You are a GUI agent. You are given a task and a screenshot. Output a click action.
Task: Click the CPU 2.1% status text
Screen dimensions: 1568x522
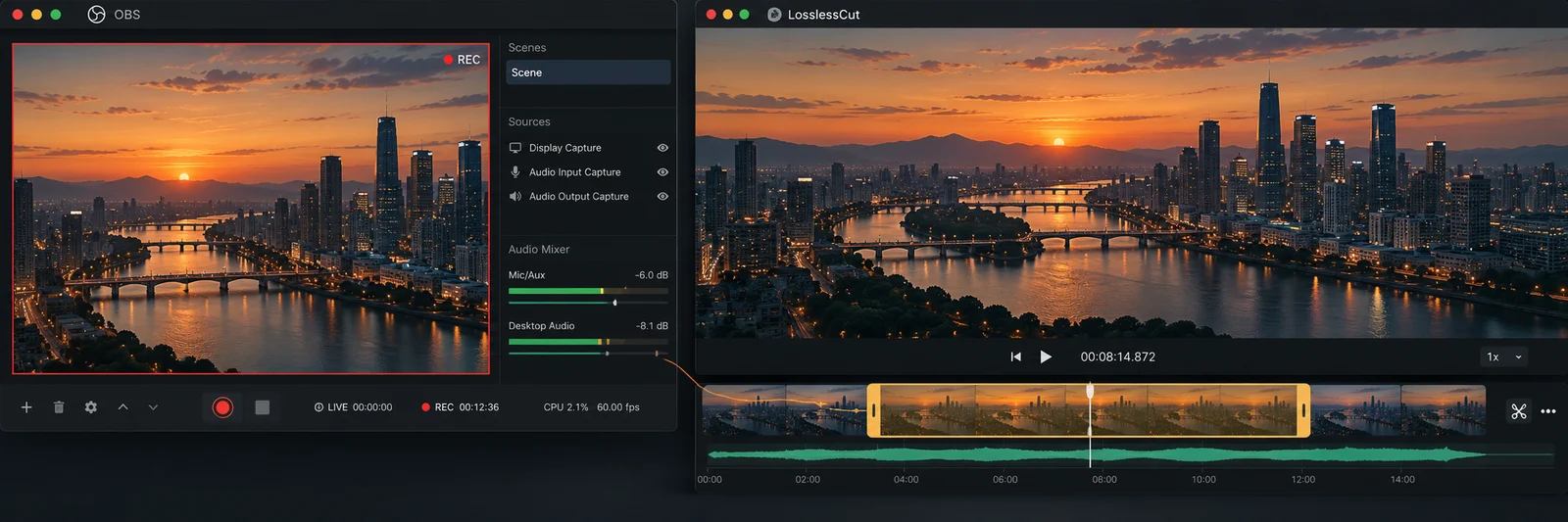click(566, 407)
